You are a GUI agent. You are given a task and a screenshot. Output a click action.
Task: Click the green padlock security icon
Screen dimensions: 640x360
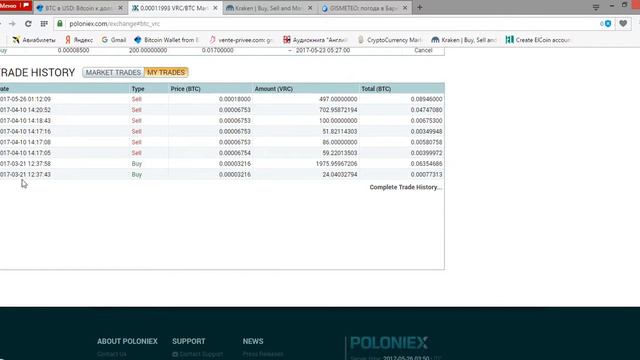click(60, 24)
